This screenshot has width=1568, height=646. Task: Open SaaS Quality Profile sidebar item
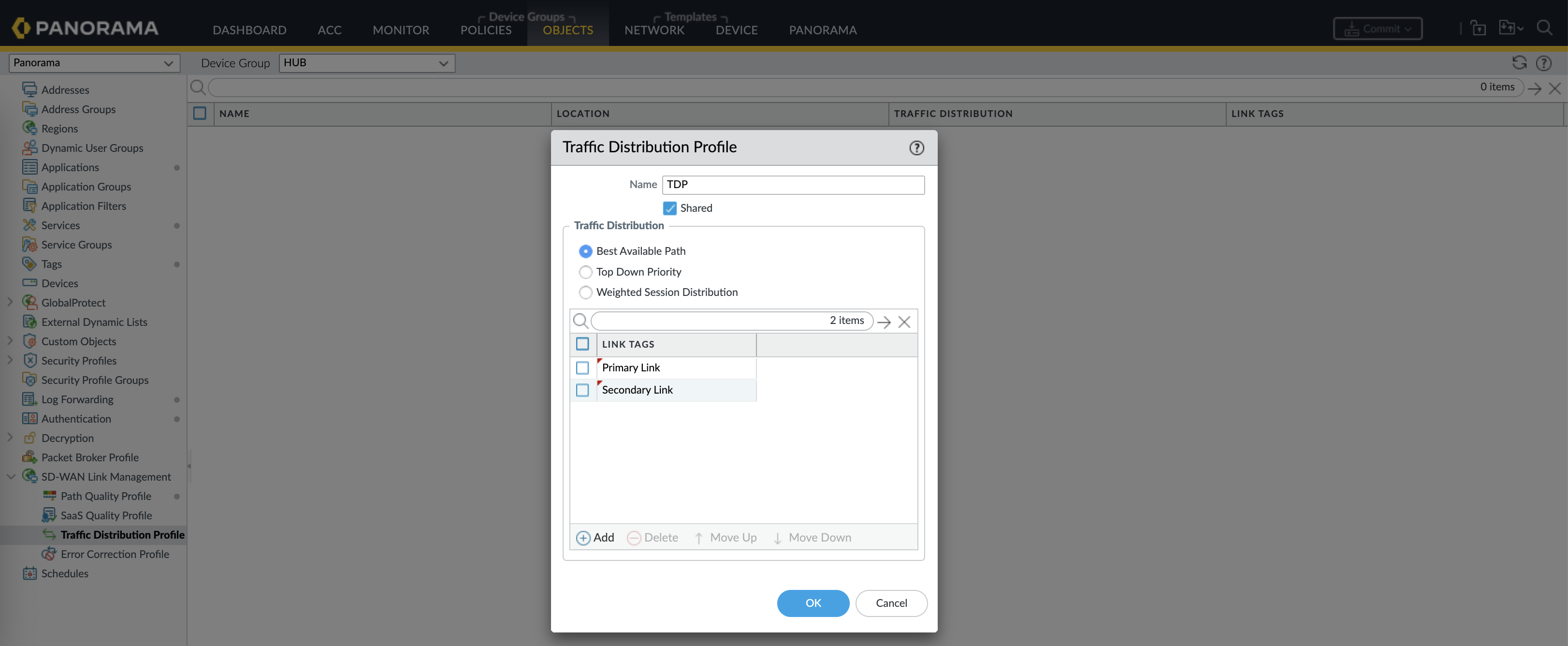(106, 515)
